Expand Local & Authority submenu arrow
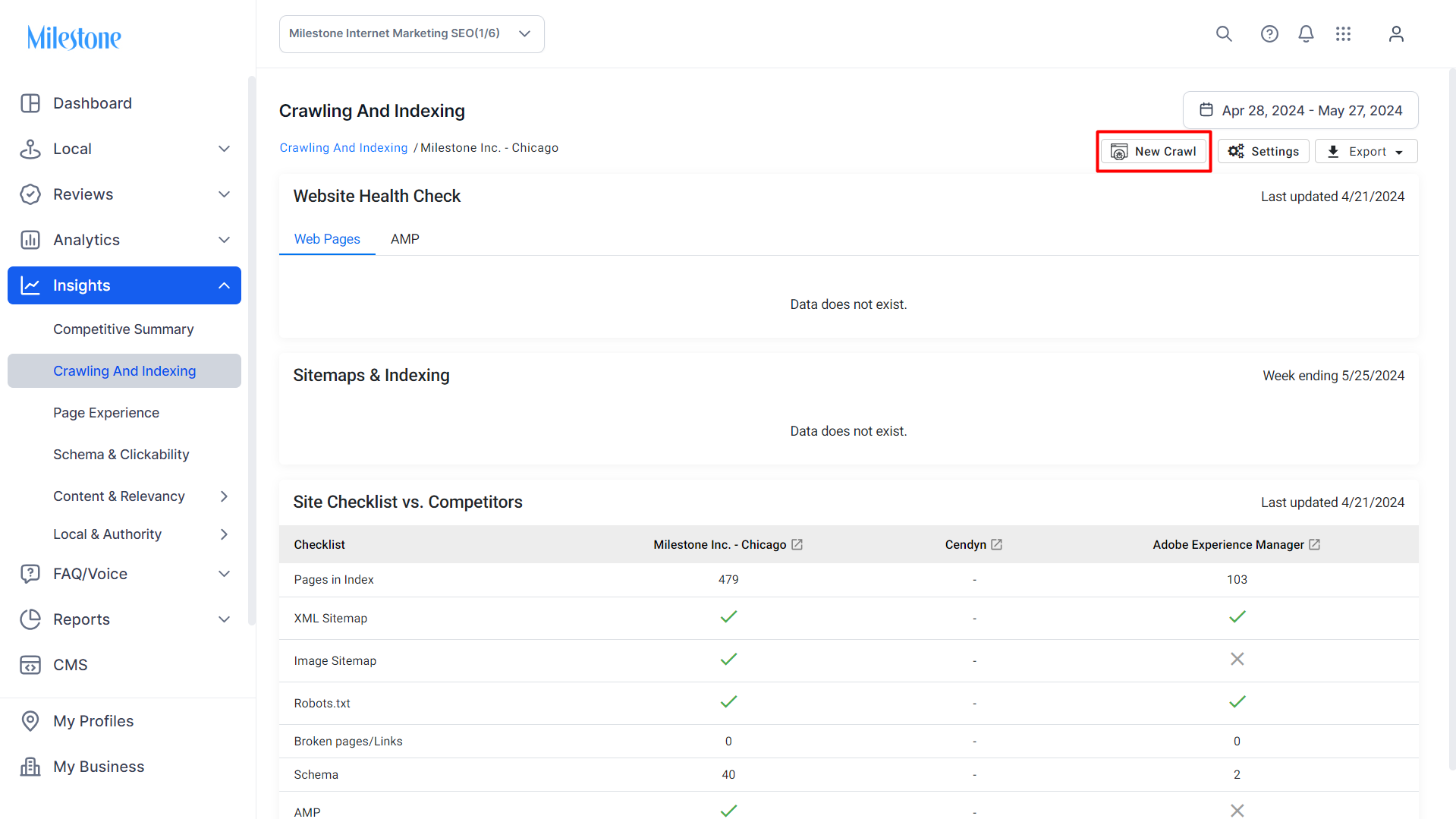1456x819 pixels. pos(224,534)
